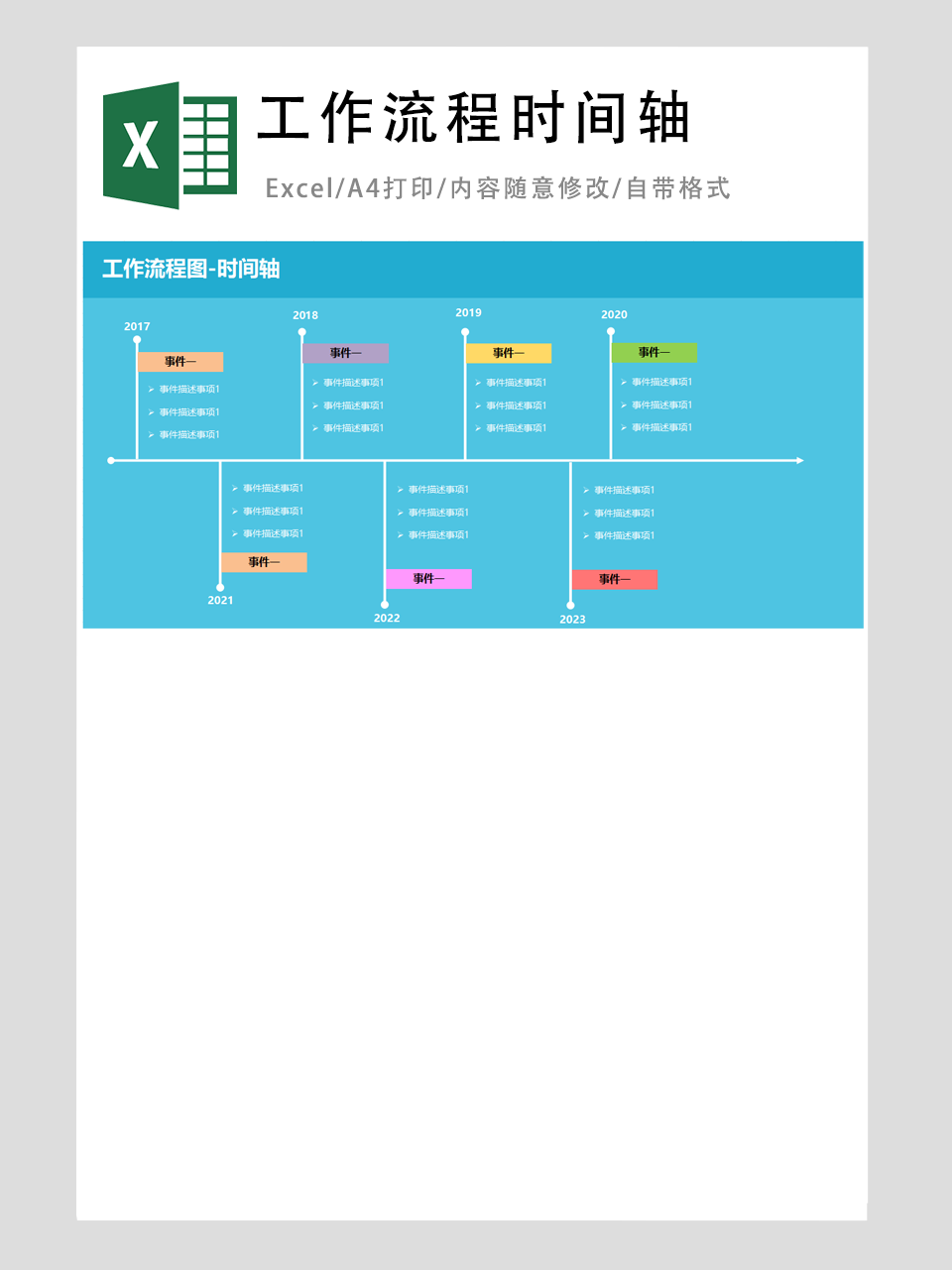
Task: Select middle 事件描述事项1 under 2019 event
Action: (516, 405)
